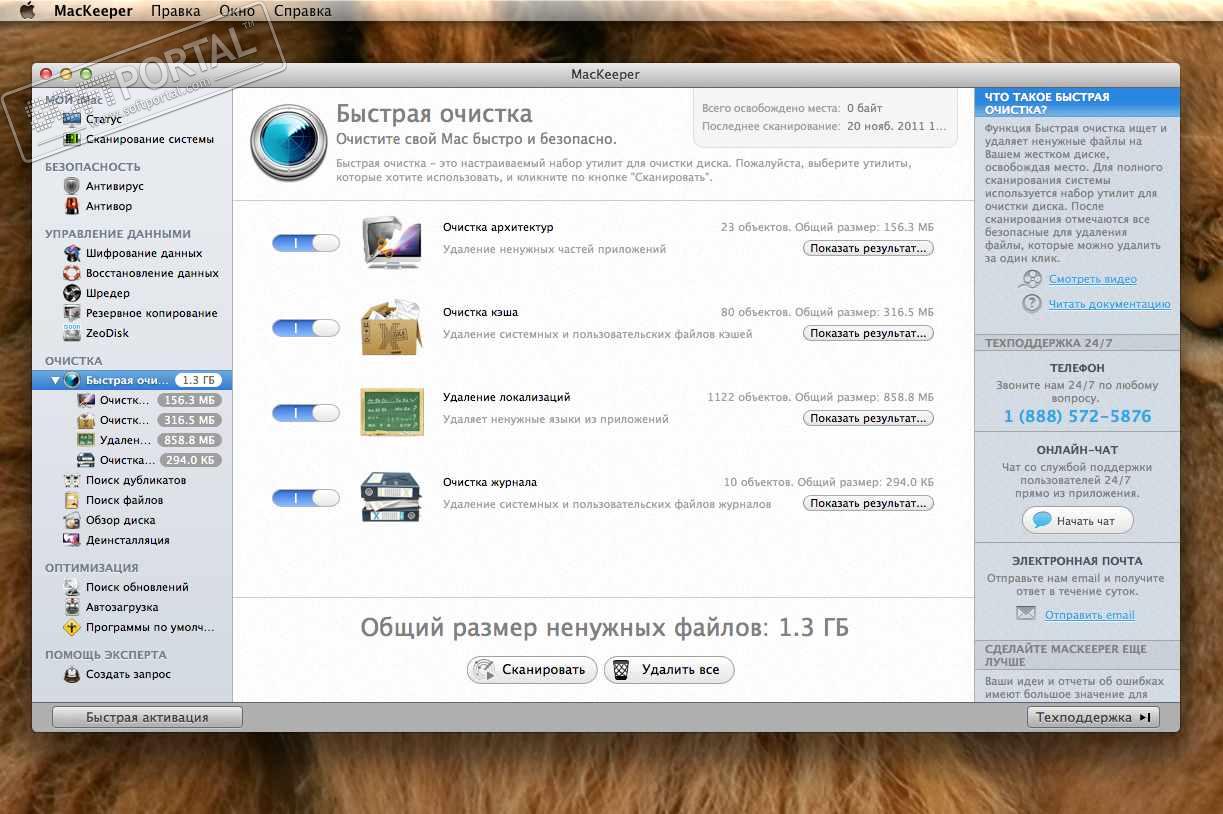This screenshot has height=814, width=1223.
Task: Click the large radar Быстрая очистка icon
Action: (x=288, y=142)
